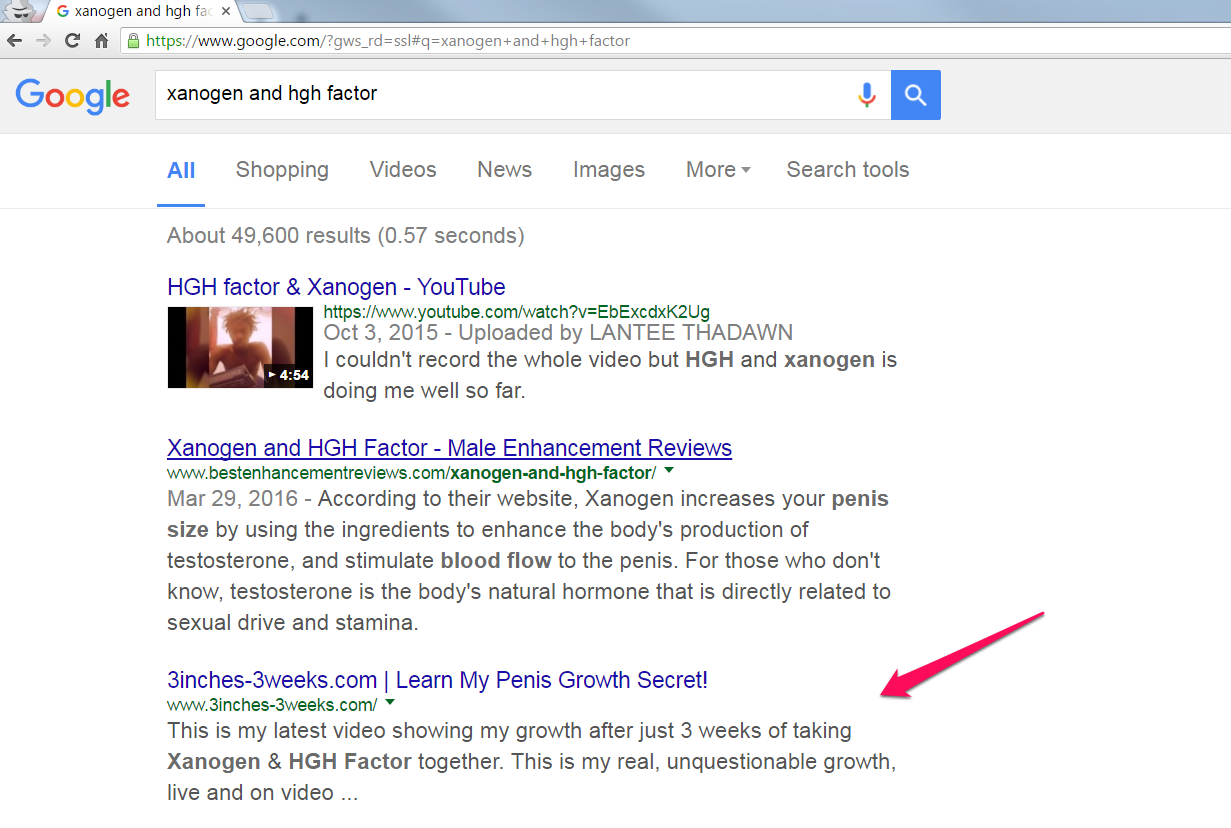Switch to Videos results tab
Image resolution: width=1231 pixels, height=828 pixels.
[403, 170]
